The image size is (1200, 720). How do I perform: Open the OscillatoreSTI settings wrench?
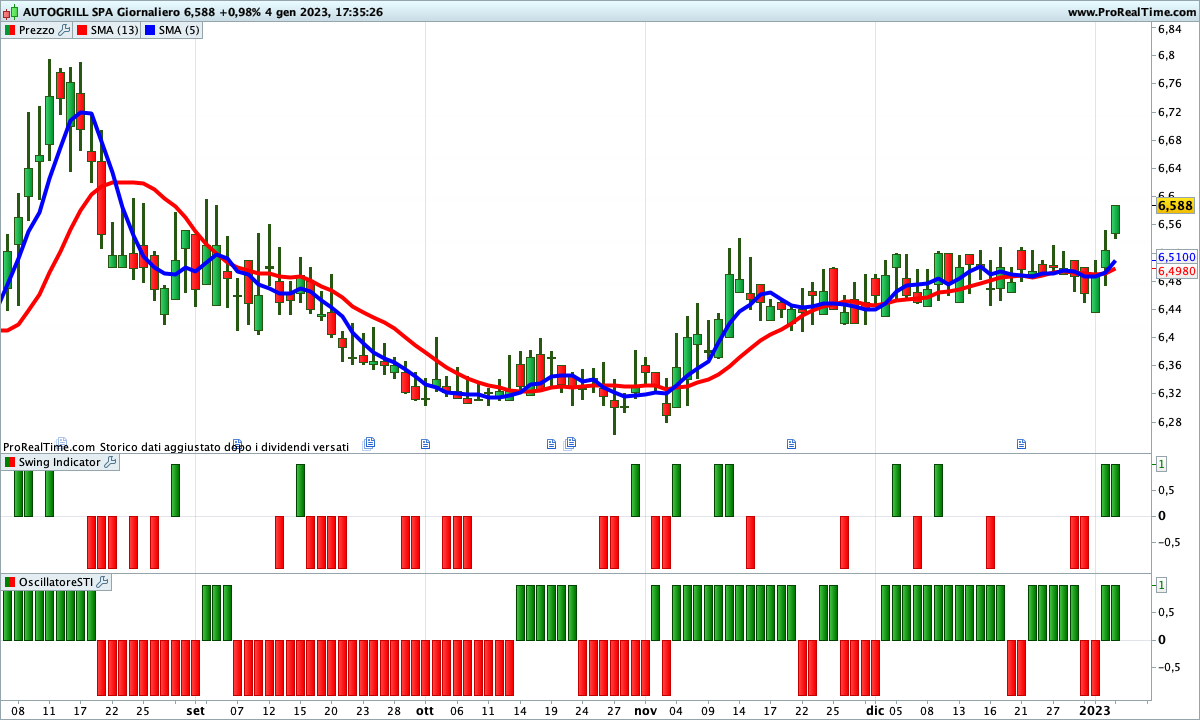[102, 581]
